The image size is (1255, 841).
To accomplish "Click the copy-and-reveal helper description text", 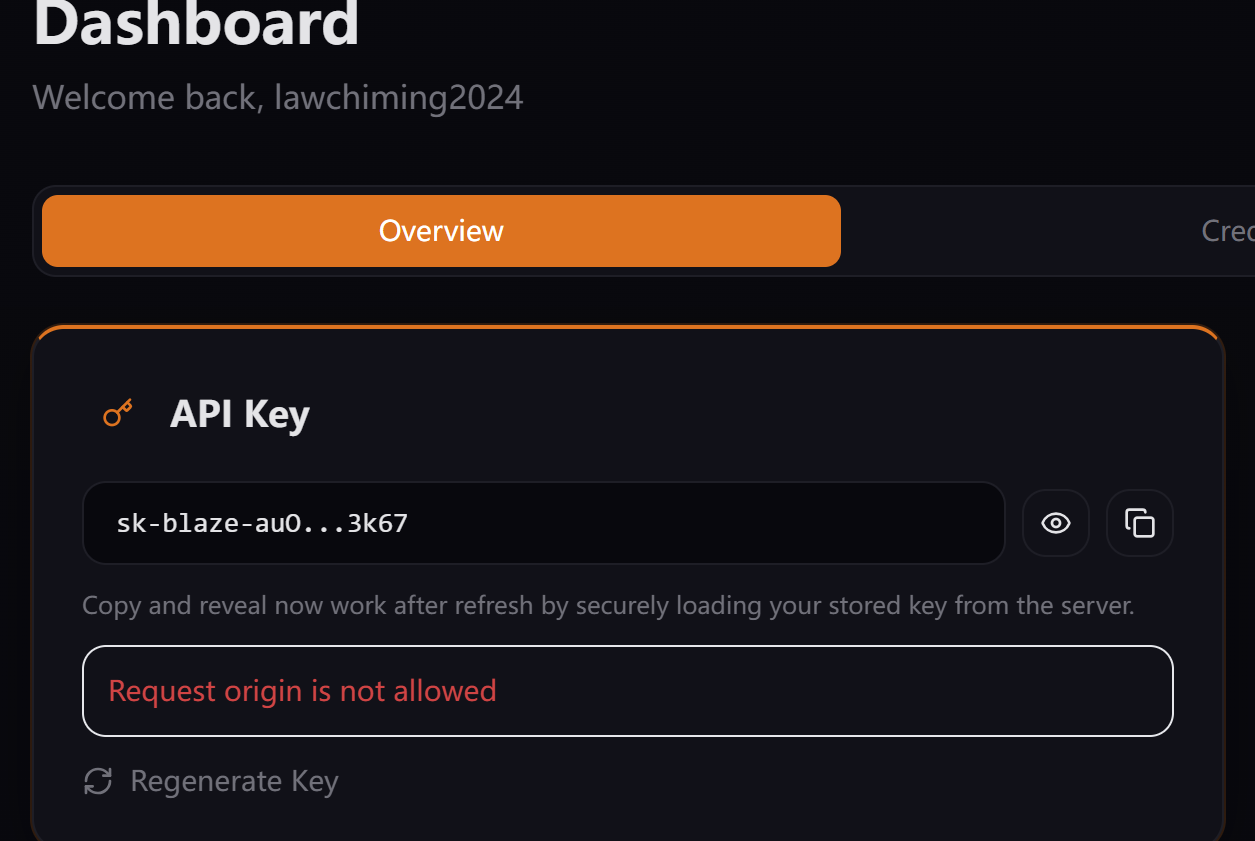I will click(608, 606).
